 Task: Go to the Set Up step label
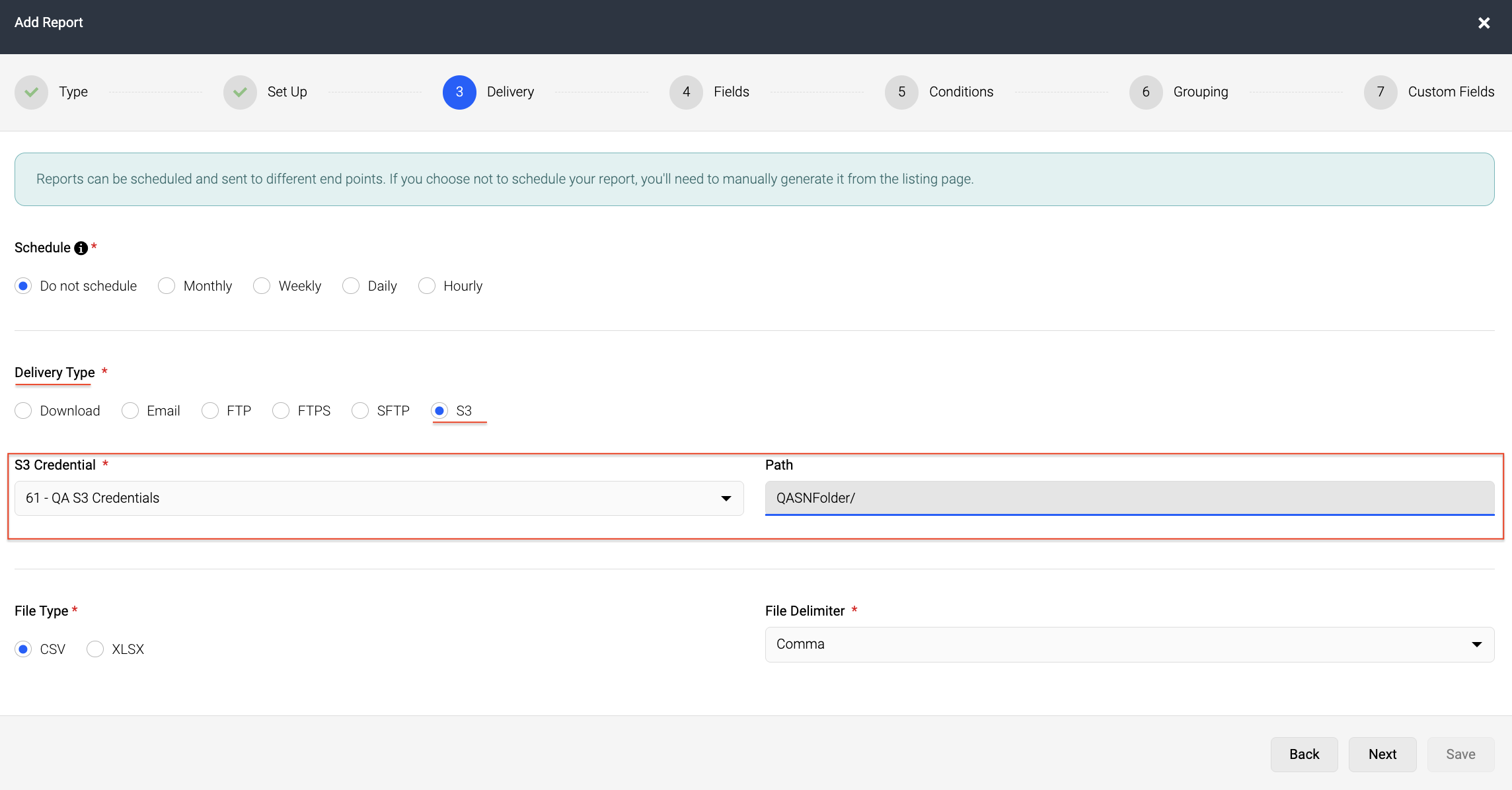(x=287, y=92)
